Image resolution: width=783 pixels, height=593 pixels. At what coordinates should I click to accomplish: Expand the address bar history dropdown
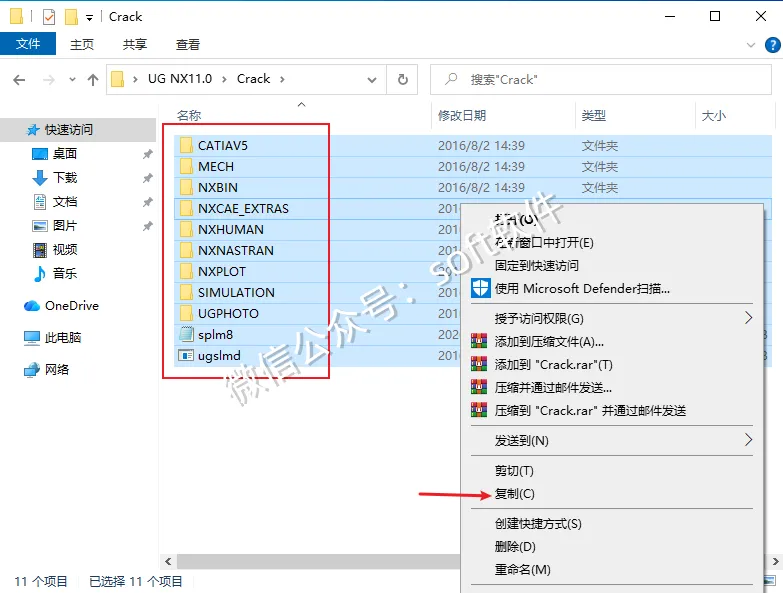pyautogui.click(x=372, y=80)
